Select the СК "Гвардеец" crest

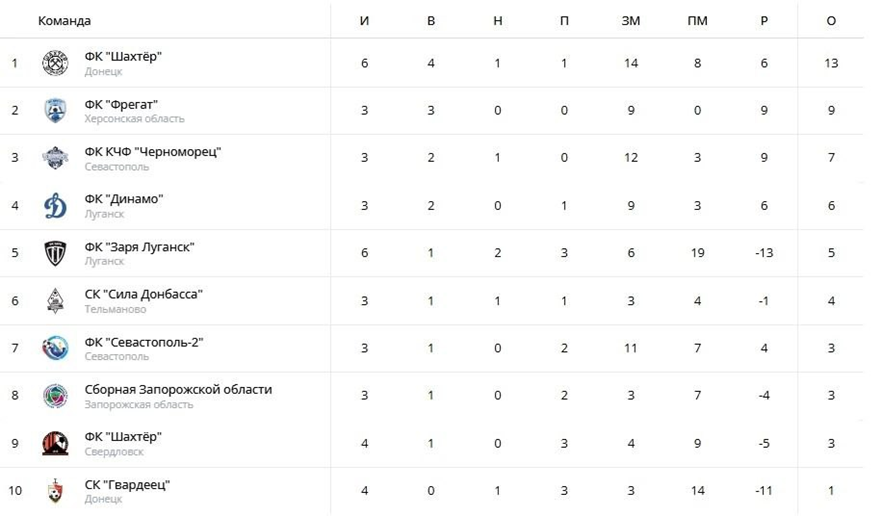tap(55, 491)
